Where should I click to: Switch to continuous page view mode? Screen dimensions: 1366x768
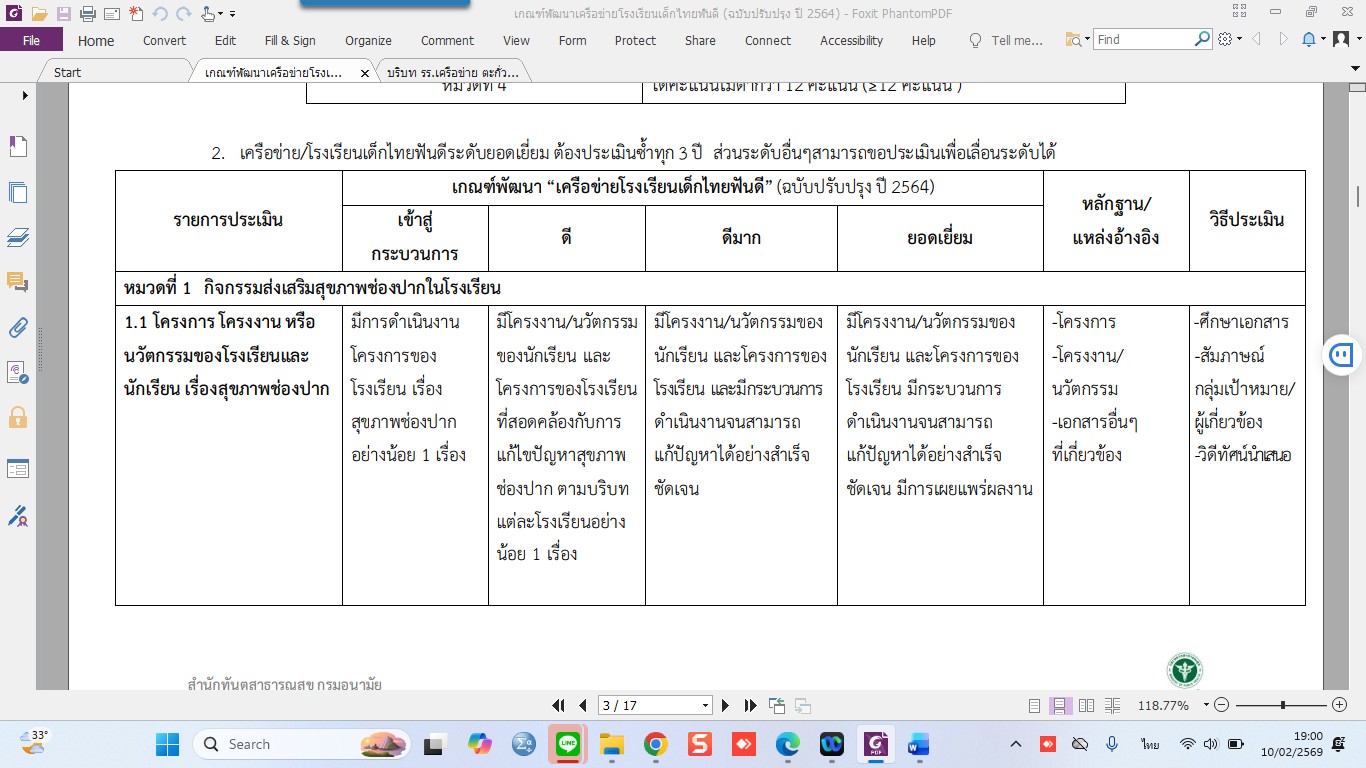(1060, 705)
